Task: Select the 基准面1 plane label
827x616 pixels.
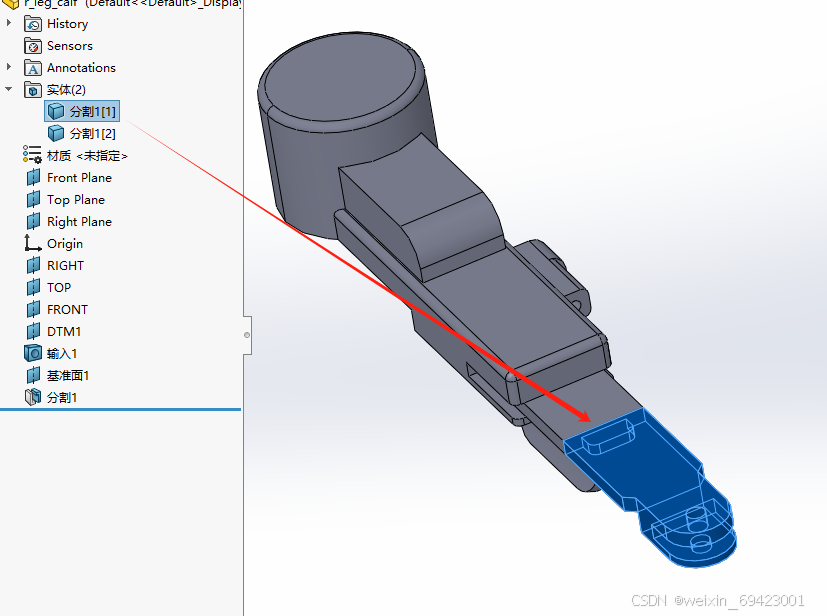Action: tap(68, 376)
